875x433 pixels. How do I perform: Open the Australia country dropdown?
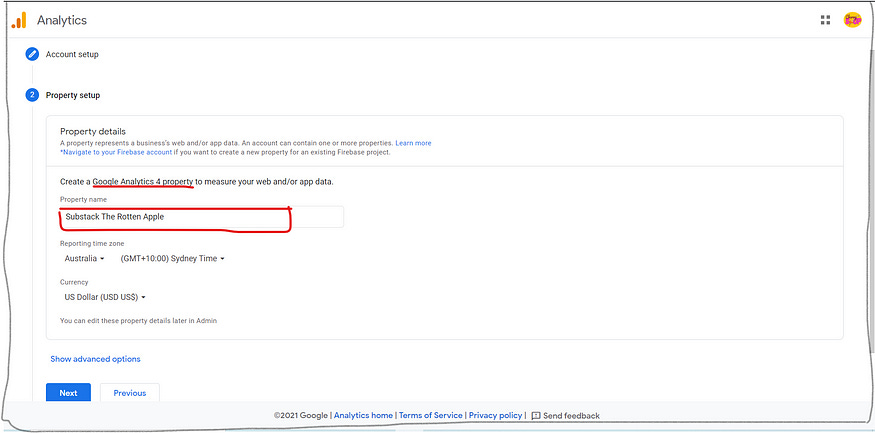coord(84,258)
